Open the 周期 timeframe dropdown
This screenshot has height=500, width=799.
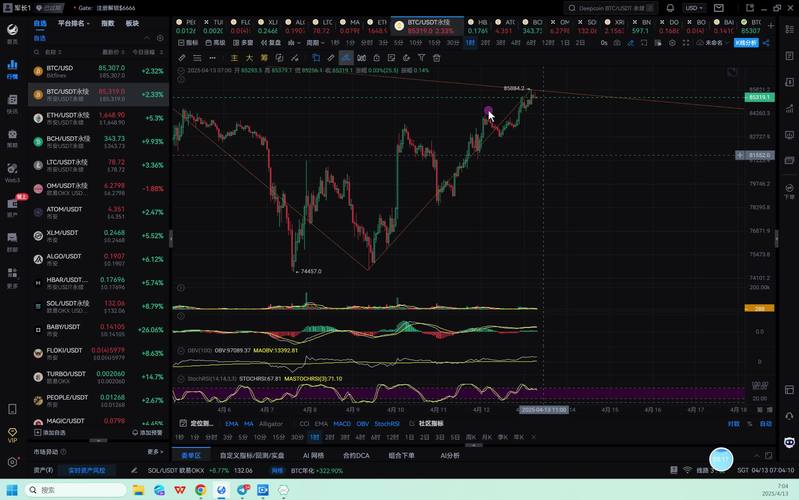click(314, 43)
